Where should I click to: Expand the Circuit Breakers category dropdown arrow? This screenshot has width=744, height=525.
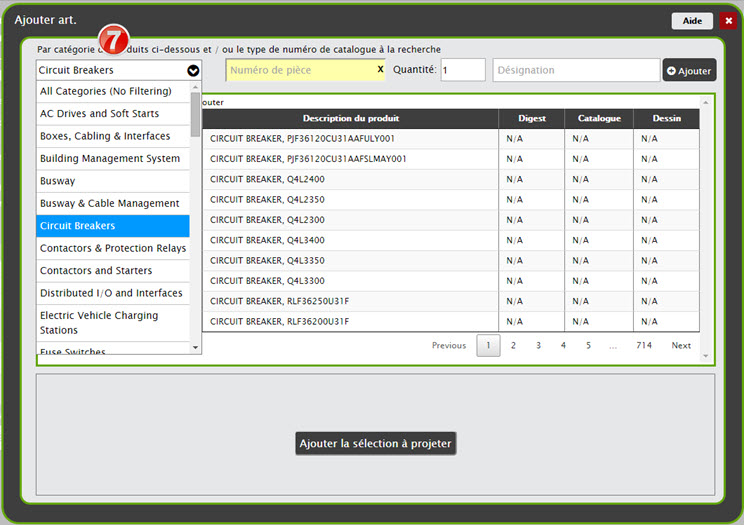click(x=193, y=70)
